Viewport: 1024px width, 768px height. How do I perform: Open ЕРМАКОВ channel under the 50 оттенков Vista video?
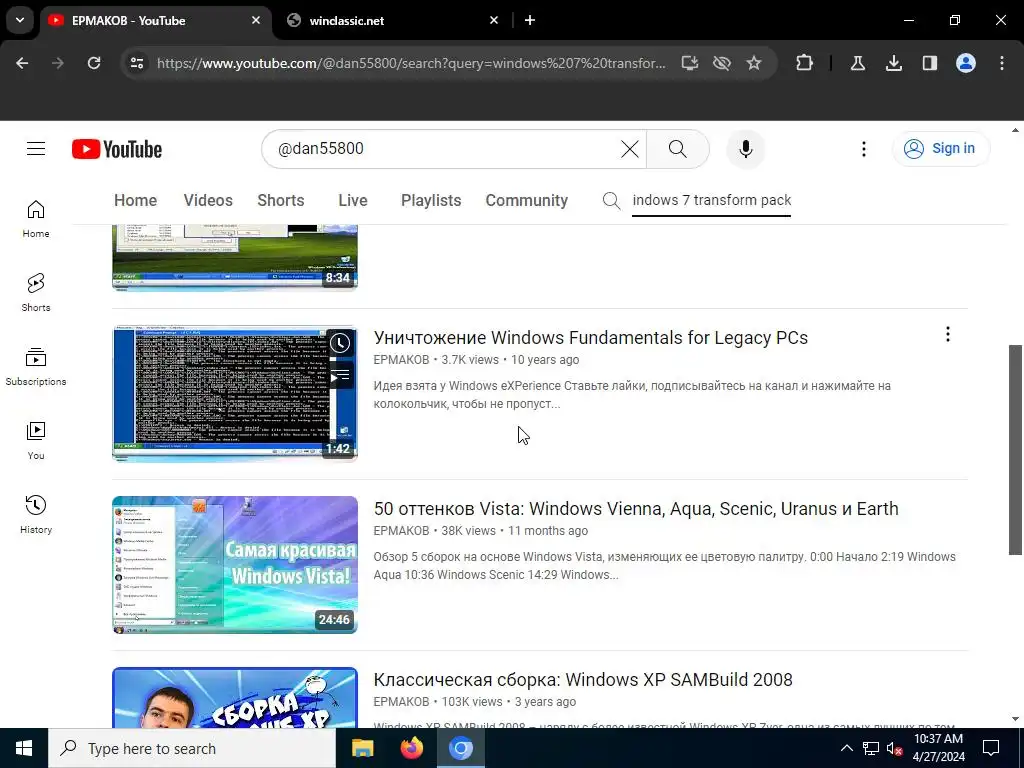401,531
